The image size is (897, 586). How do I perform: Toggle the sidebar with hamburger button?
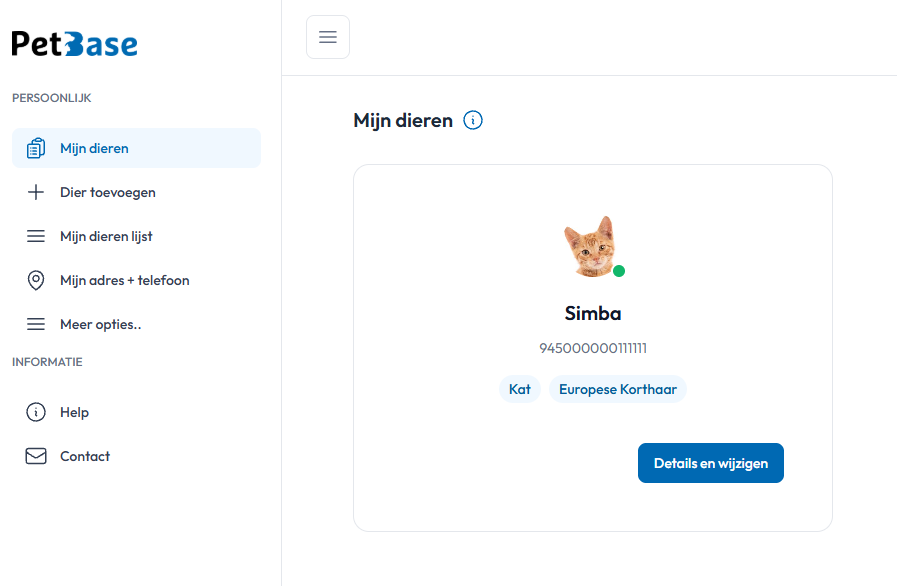click(x=328, y=37)
